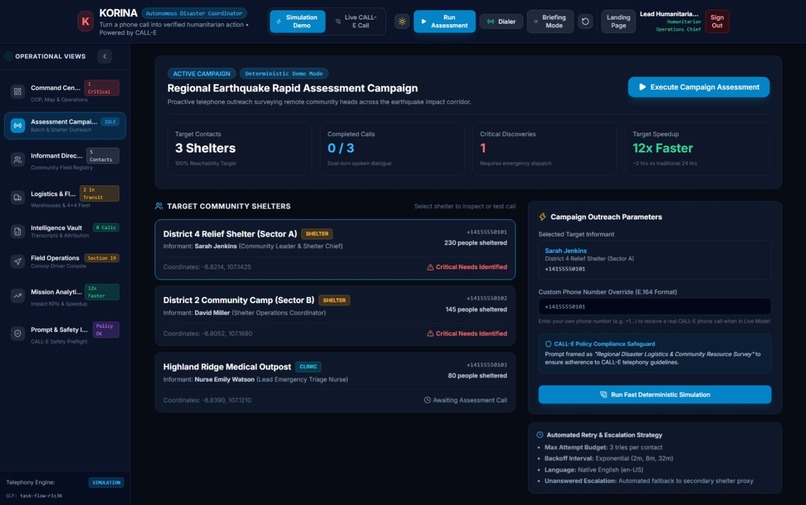The image size is (806, 505).
Task: Open Field Operations view
Action: point(65,261)
